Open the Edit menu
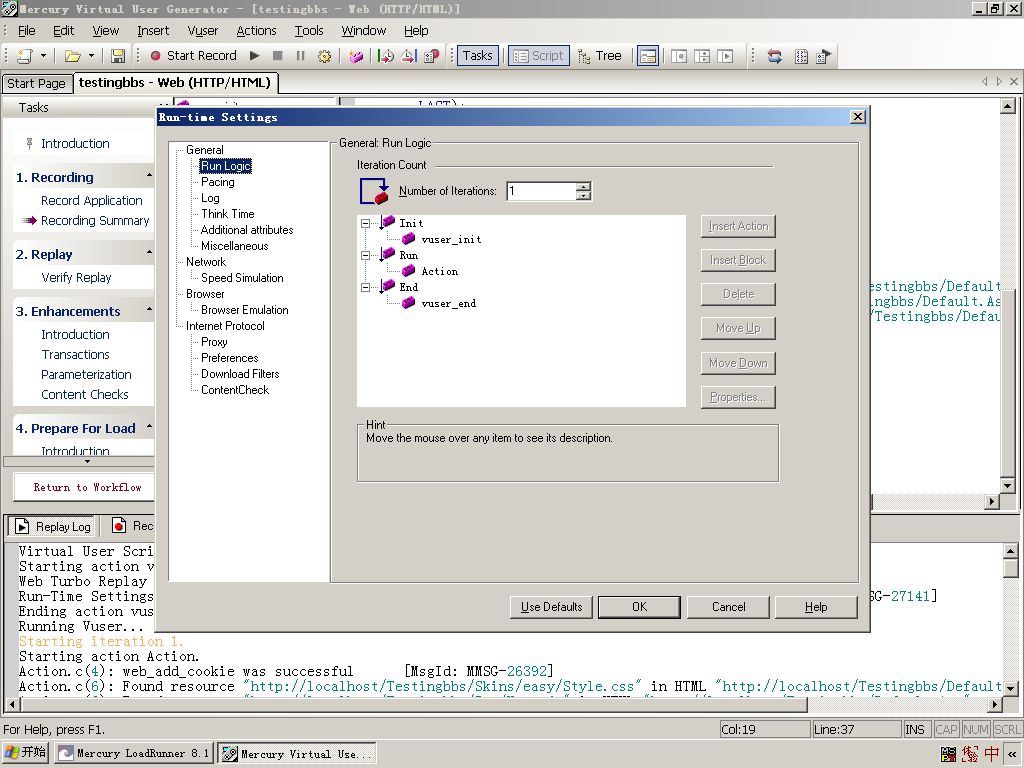Image resolution: width=1024 pixels, height=768 pixels. (x=63, y=31)
